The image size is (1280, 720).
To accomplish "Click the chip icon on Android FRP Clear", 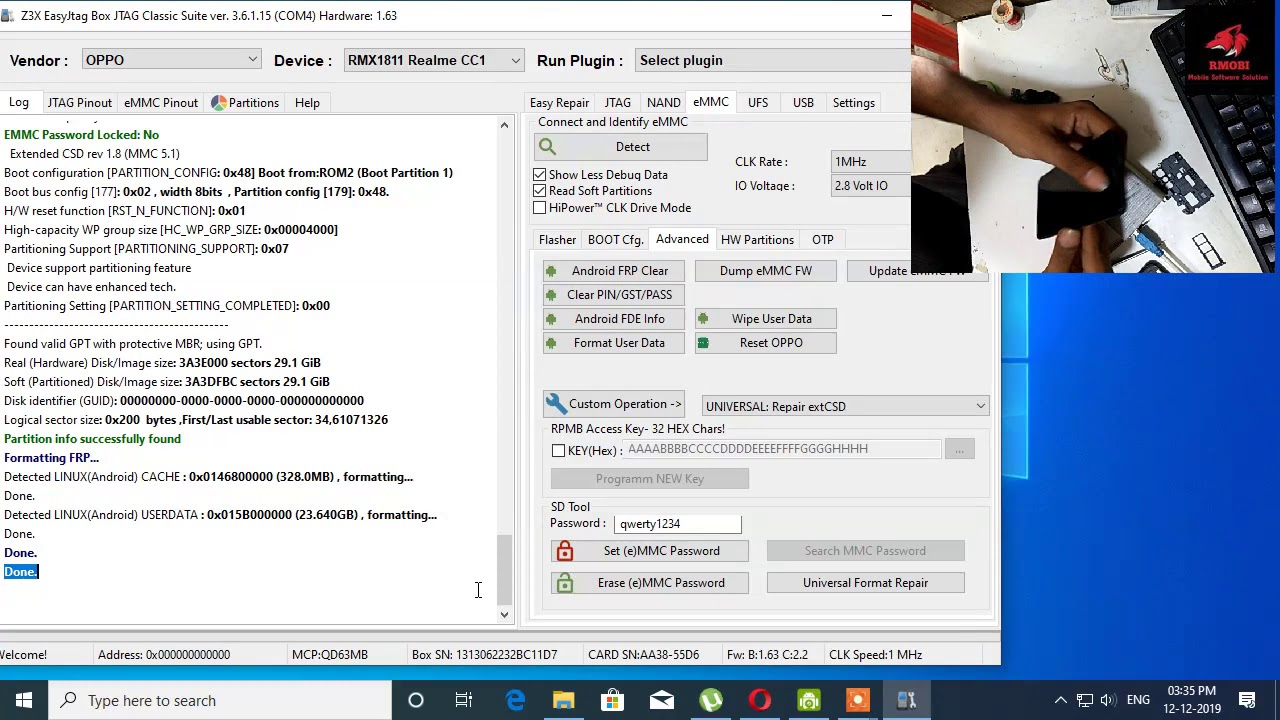I will tap(551, 271).
